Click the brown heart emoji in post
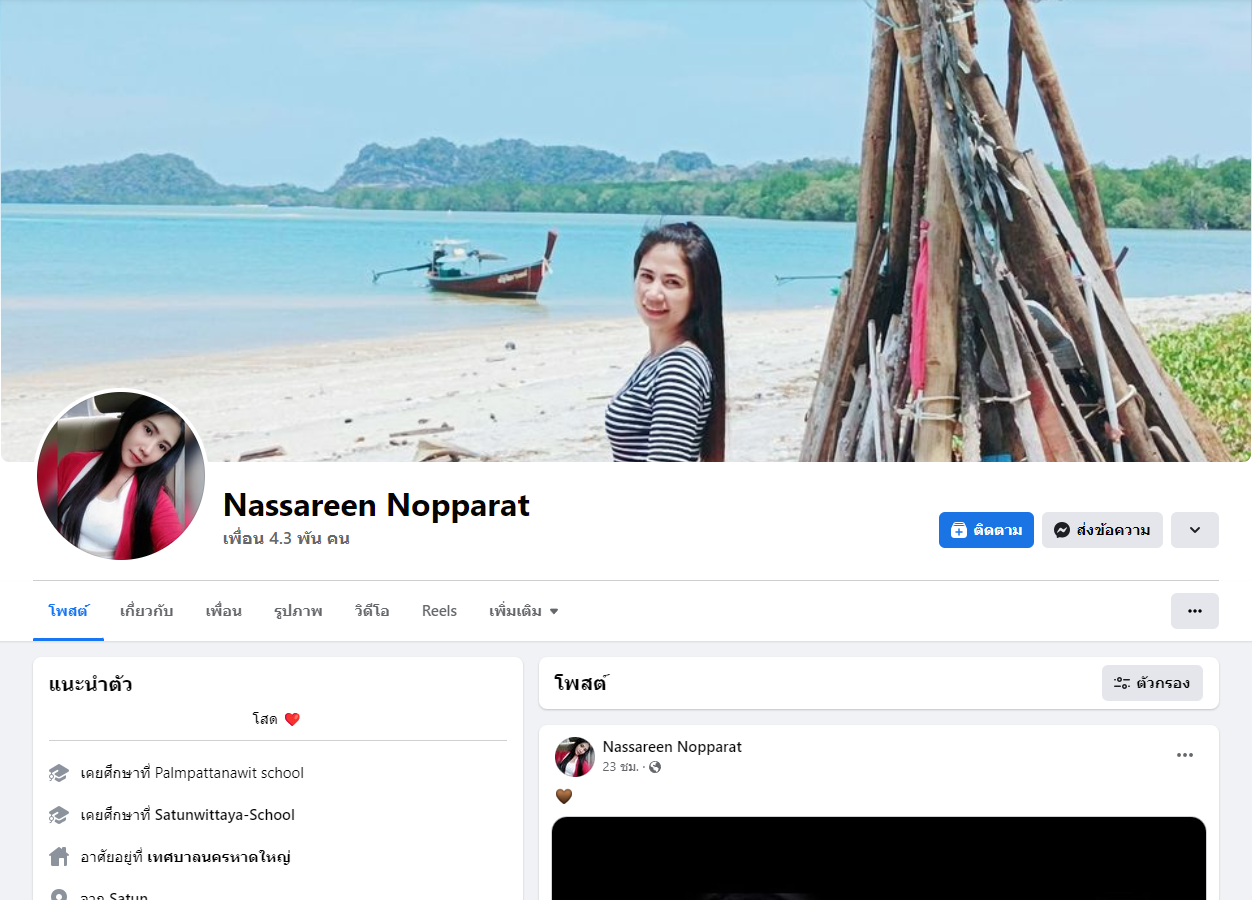 tap(564, 796)
